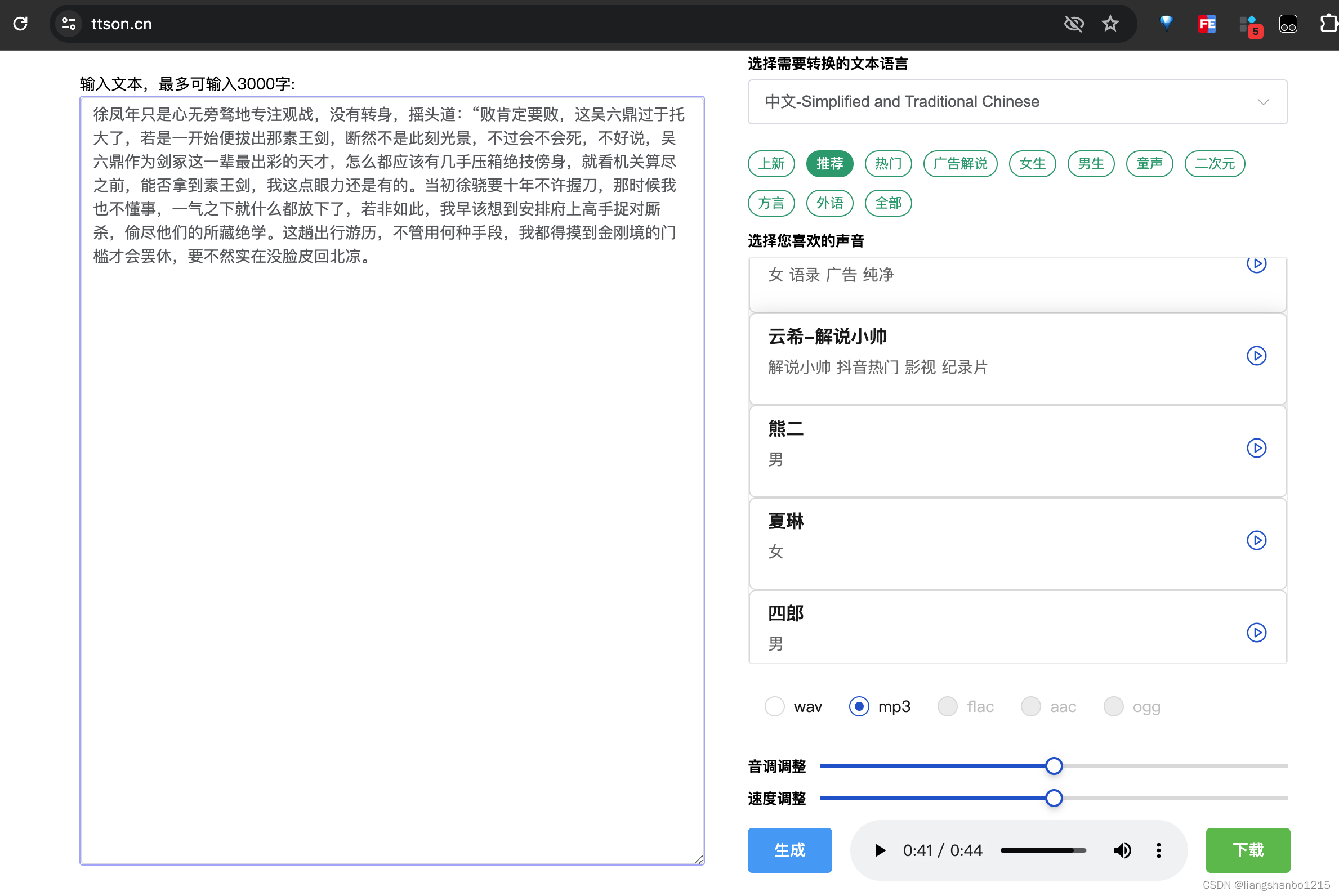Open site information in address bar

point(69,24)
